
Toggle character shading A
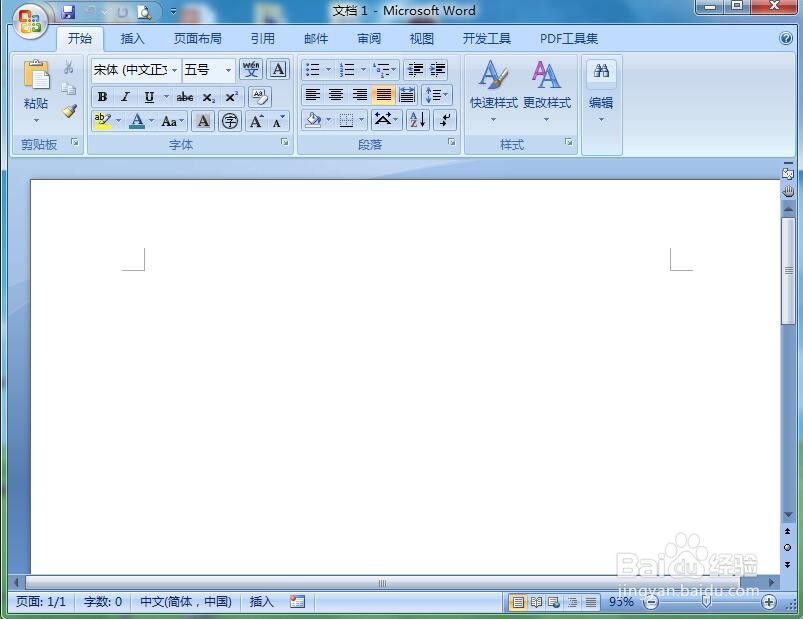pyautogui.click(x=203, y=121)
